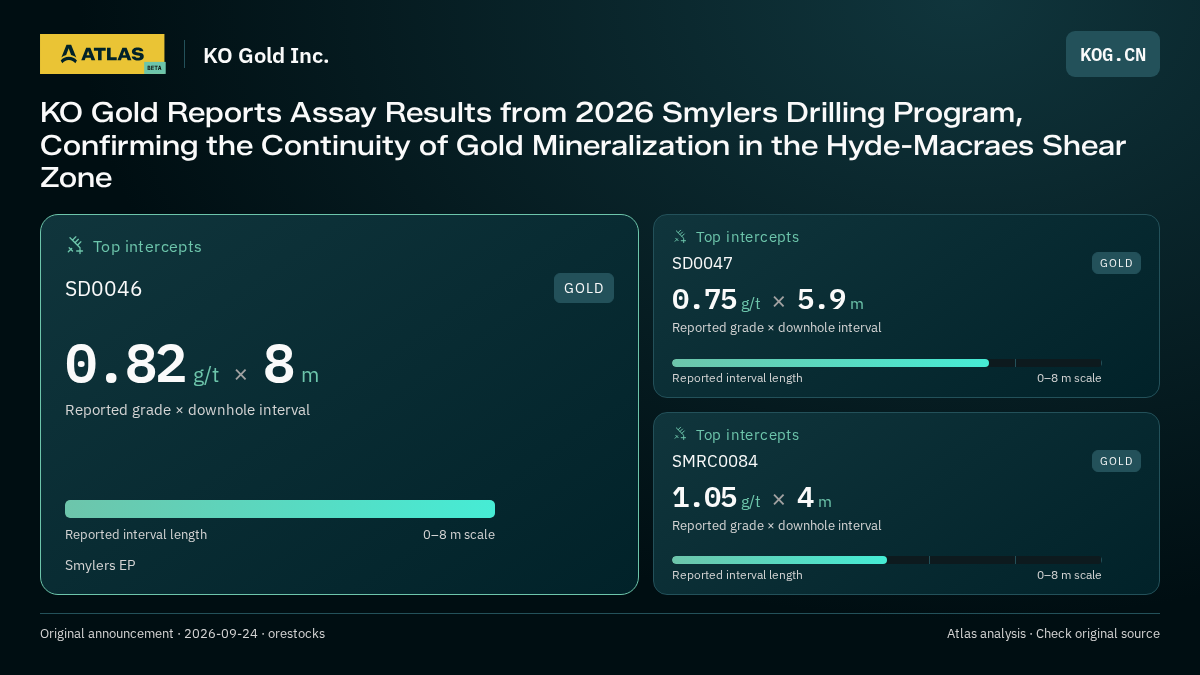Viewport: 1200px width, 675px height.
Task: Click the SMRC0084 interval length bar
Action: 887,560
